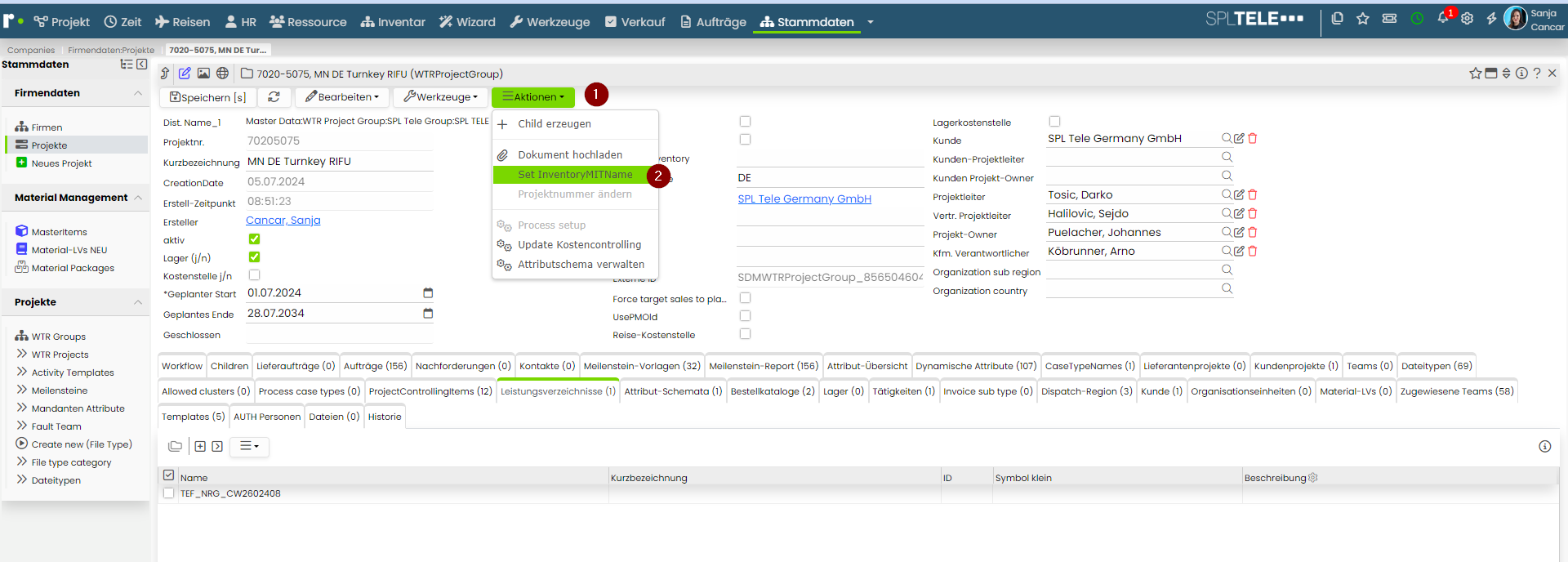Check the UsePMOId checkbox
The width and height of the screenshot is (1568, 562).
(745, 316)
